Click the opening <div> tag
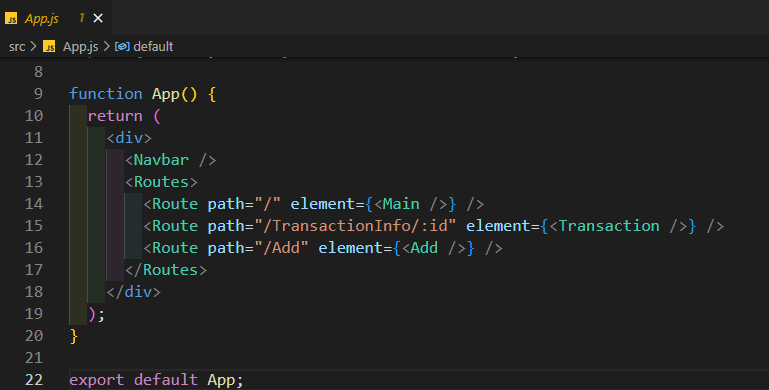The image size is (769, 390). coord(129,138)
